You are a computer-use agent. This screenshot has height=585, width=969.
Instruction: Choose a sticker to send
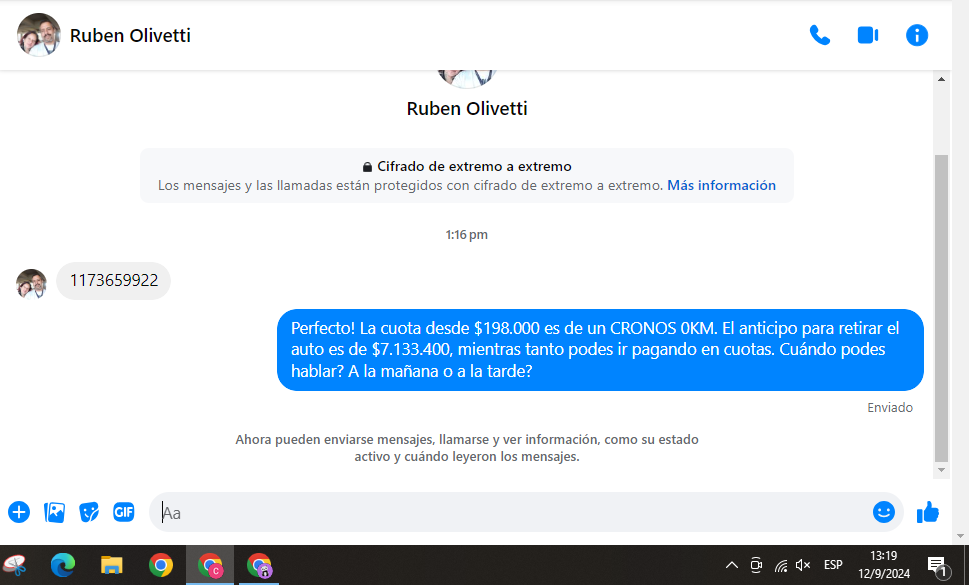pyautogui.click(x=89, y=512)
